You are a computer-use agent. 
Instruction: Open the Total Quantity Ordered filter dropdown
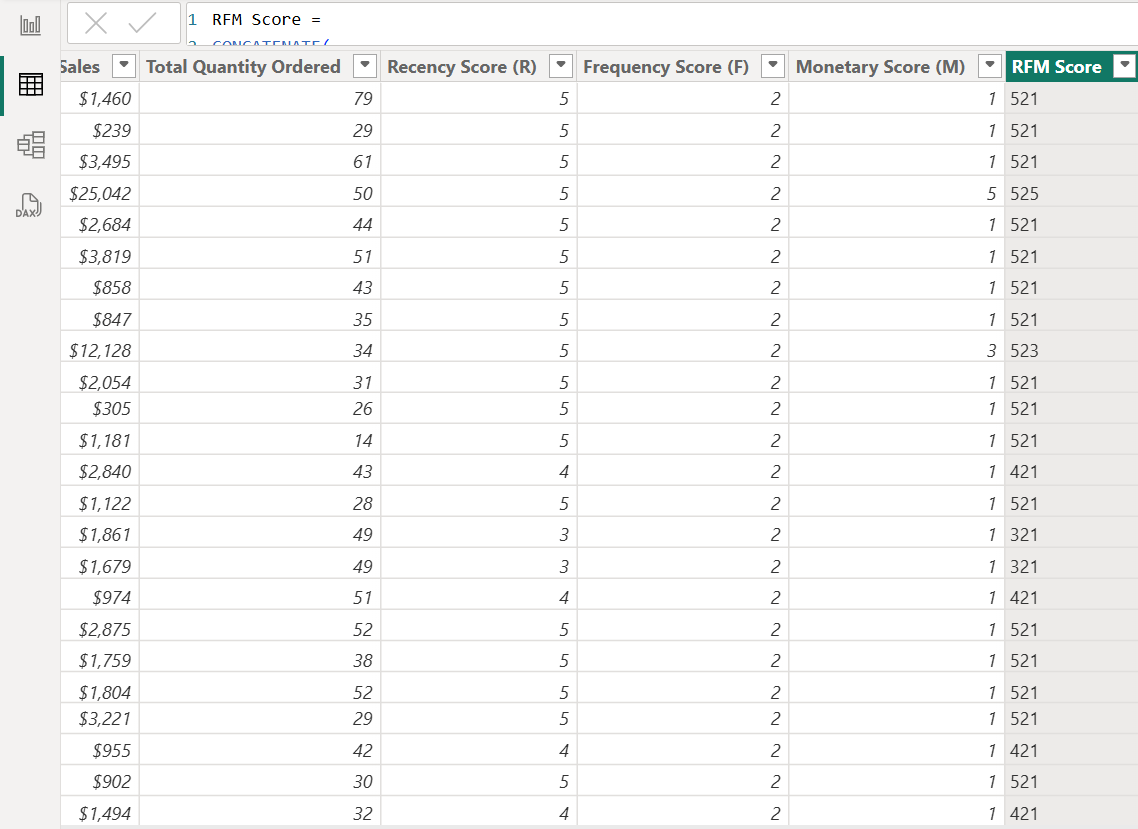365,65
